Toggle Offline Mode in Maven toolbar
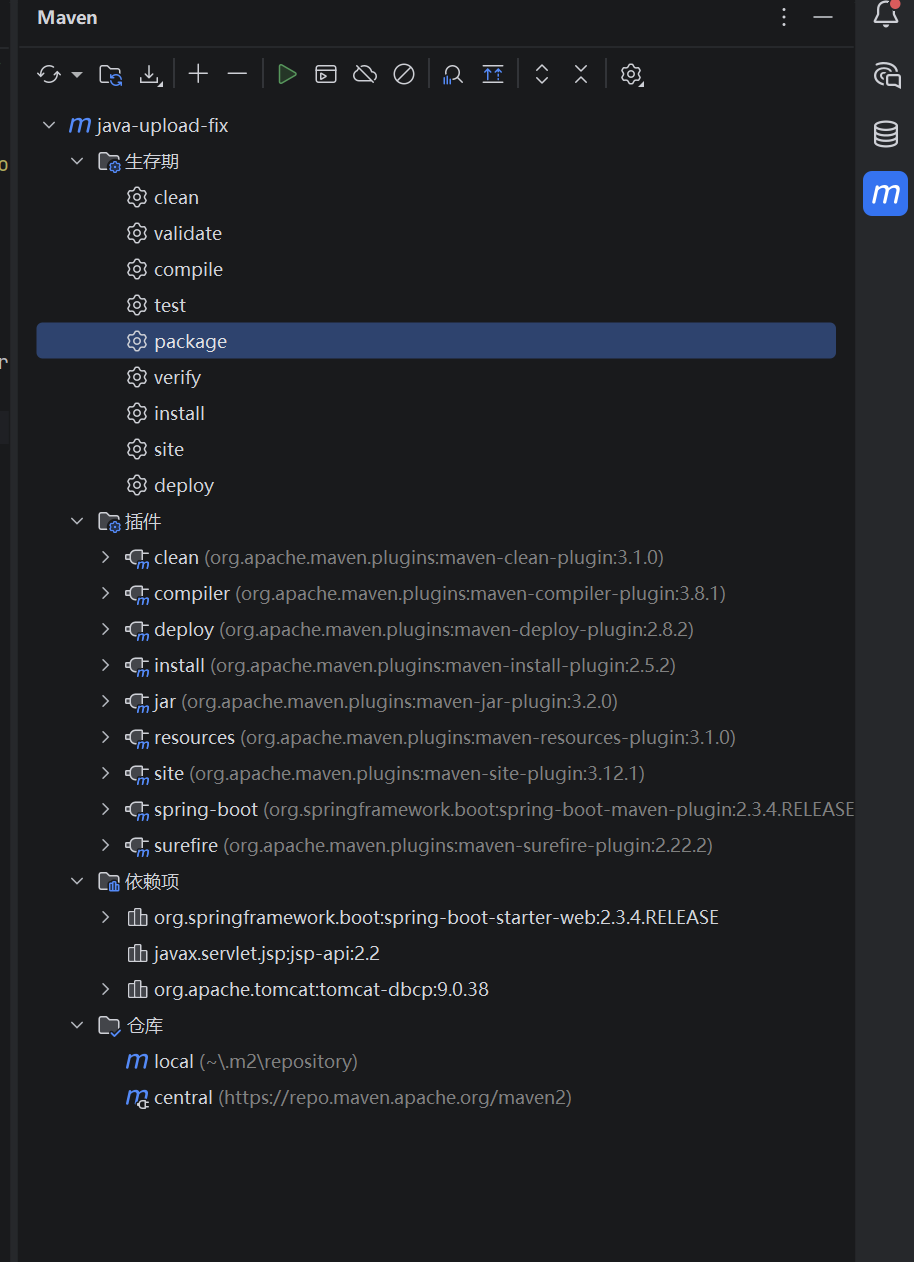The width and height of the screenshot is (914, 1262). pos(365,74)
